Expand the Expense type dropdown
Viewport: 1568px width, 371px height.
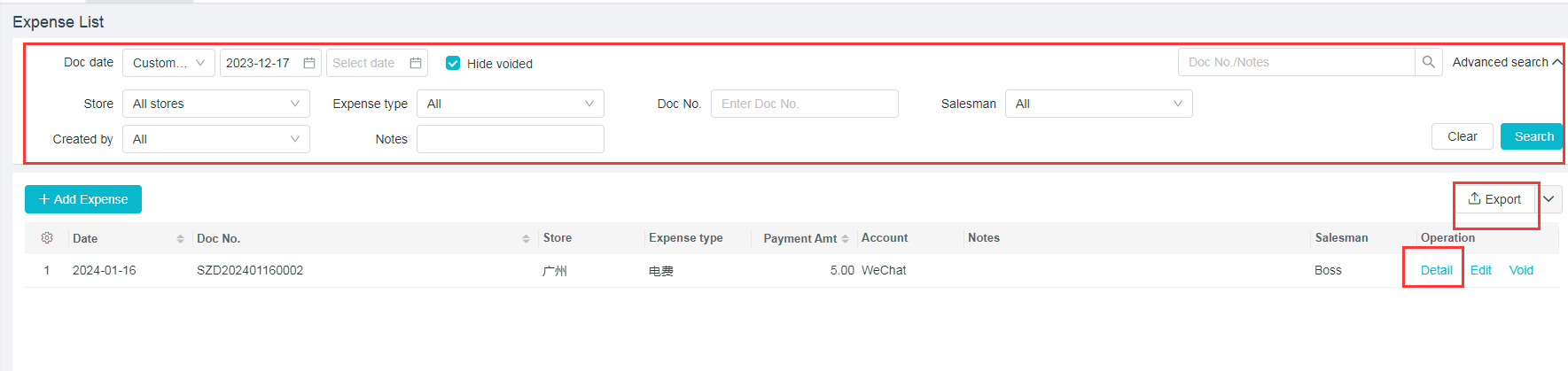click(x=510, y=104)
